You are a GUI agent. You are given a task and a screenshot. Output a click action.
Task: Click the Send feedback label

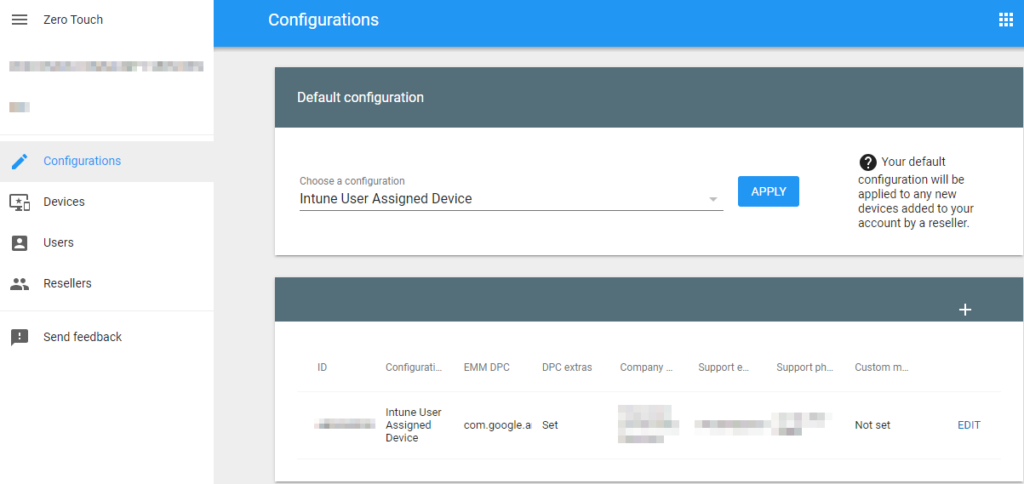(82, 338)
